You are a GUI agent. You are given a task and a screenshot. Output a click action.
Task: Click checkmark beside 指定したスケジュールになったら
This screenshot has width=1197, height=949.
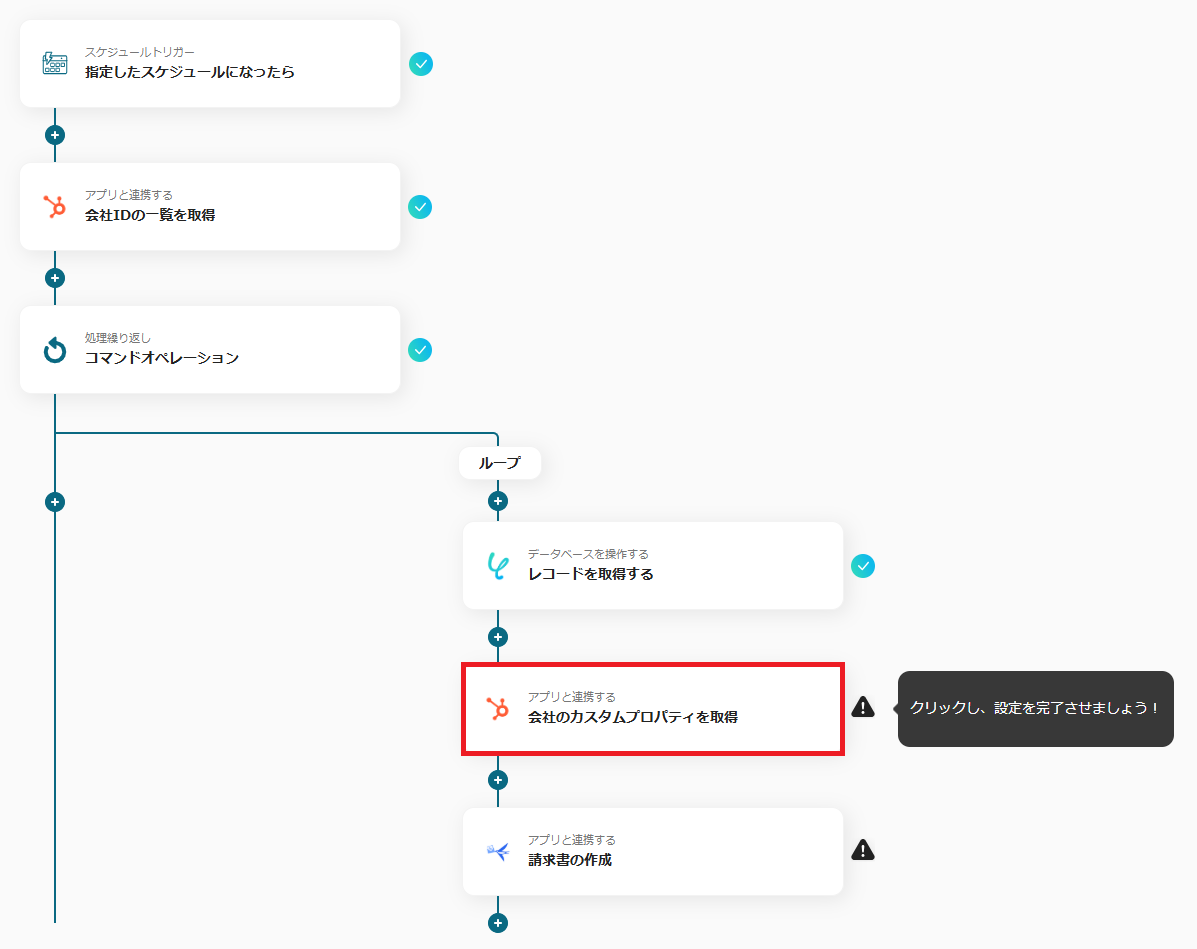pyautogui.click(x=421, y=64)
